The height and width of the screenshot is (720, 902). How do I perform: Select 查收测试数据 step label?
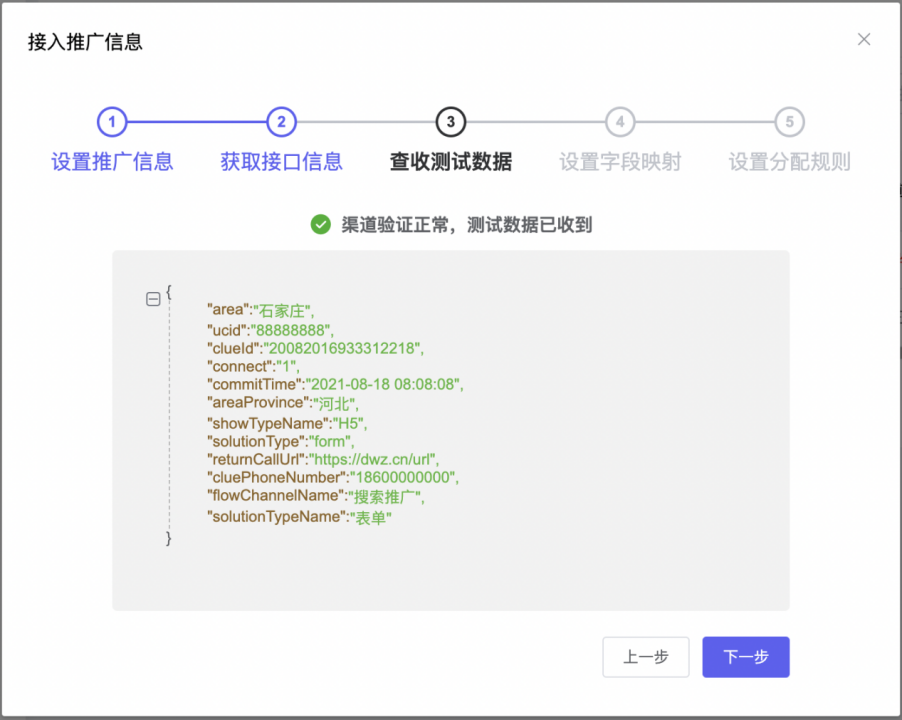[x=450, y=162]
